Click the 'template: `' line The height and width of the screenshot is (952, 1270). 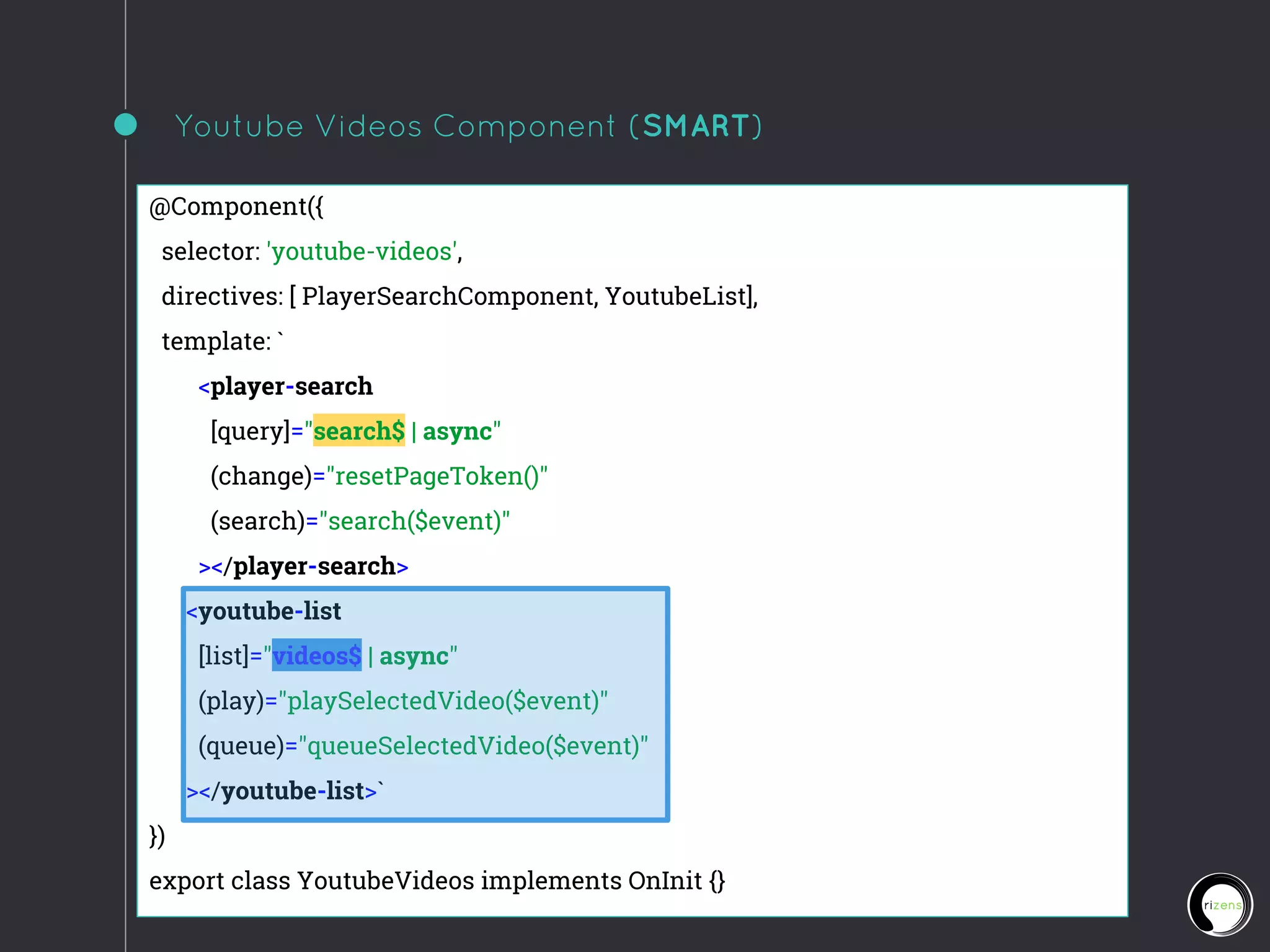coord(223,341)
